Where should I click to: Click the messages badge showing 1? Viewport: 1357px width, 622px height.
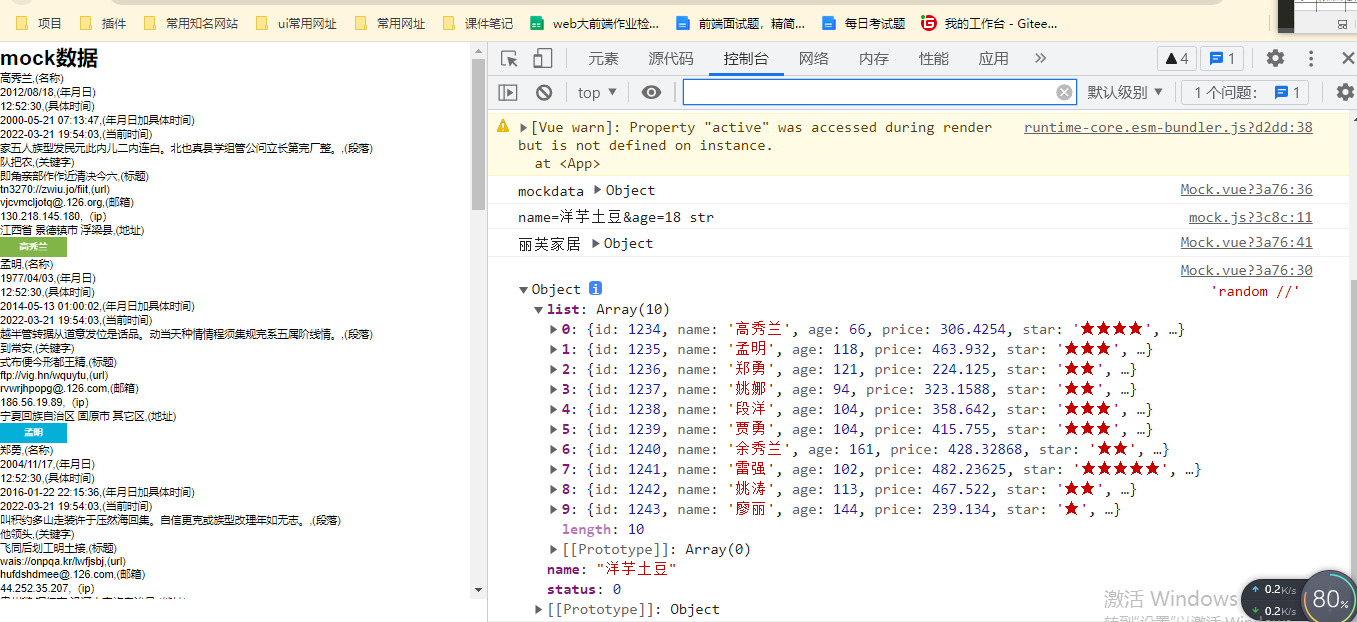pos(1222,59)
